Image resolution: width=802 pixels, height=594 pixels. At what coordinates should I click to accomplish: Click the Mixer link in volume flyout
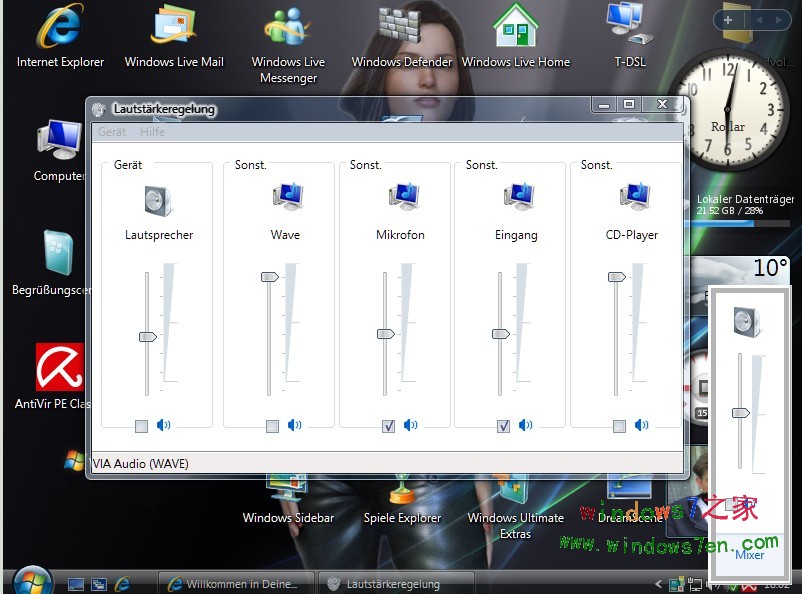click(749, 555)
